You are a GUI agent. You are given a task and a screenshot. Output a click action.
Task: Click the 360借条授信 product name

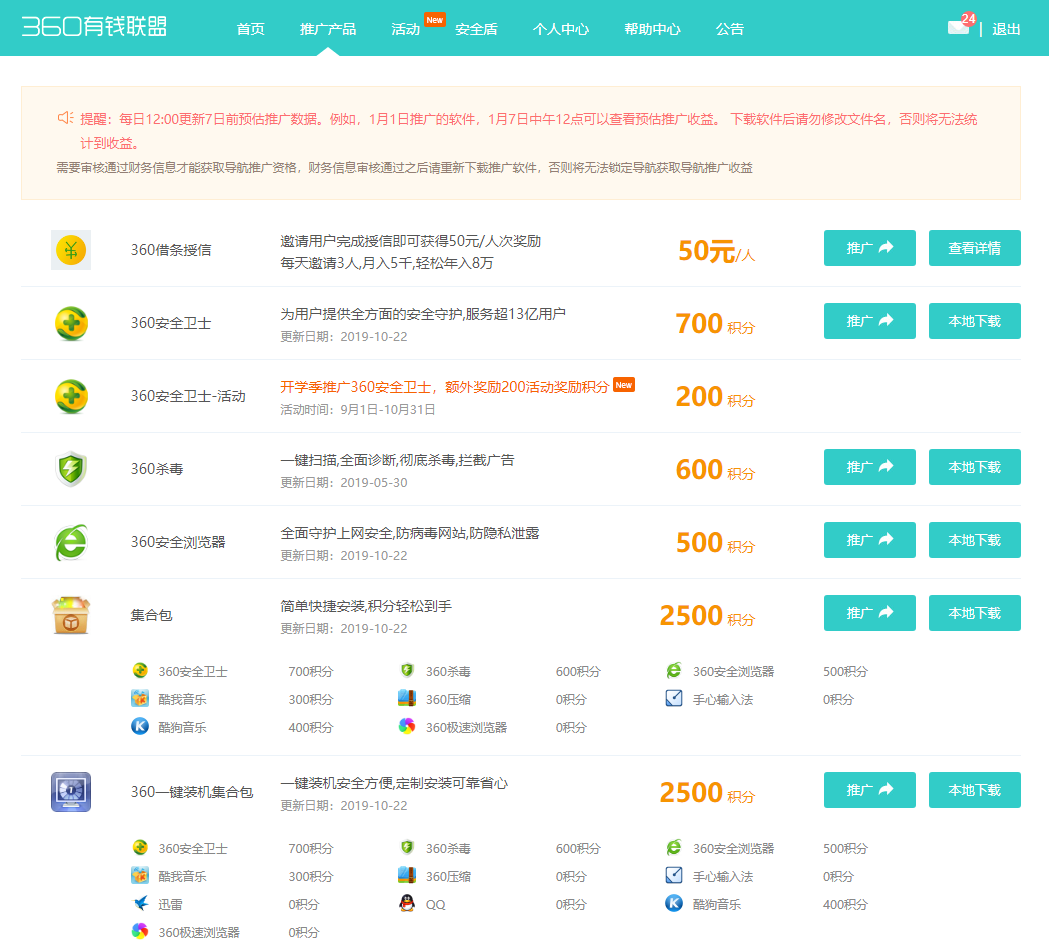tap(171, 250)
